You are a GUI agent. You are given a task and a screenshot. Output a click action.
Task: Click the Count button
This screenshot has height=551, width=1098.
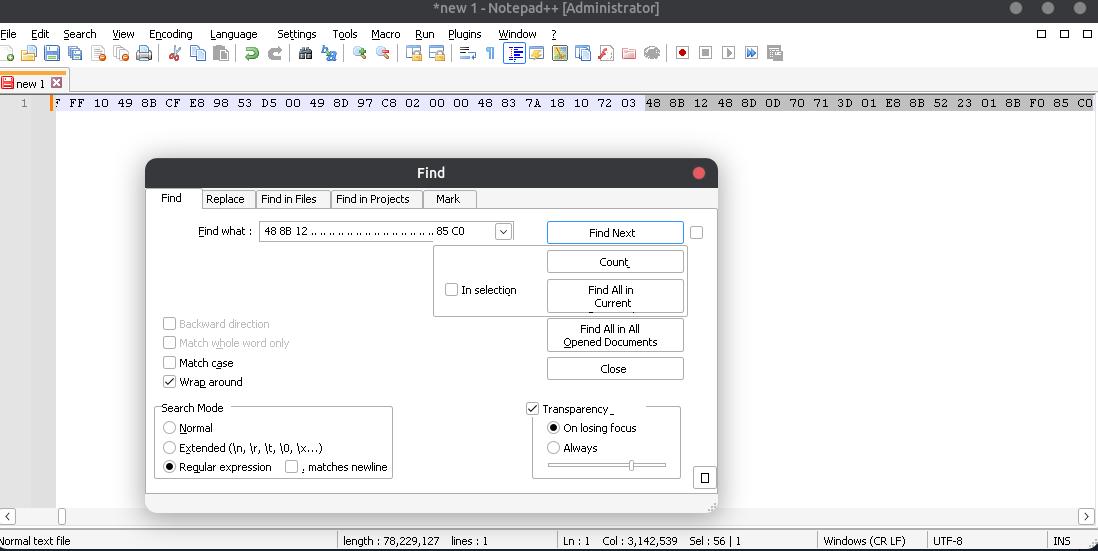615,262
